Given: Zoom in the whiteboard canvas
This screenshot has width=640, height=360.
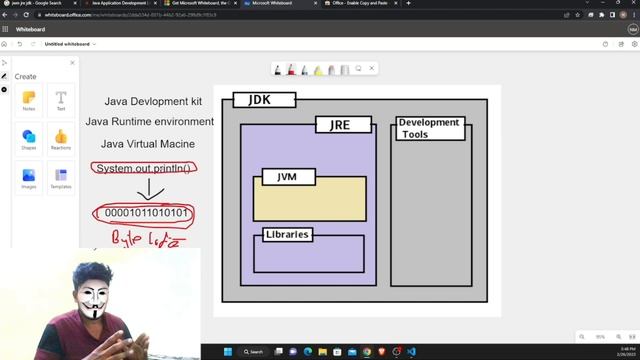Looking at the screenshot, I should pos(619,337).
